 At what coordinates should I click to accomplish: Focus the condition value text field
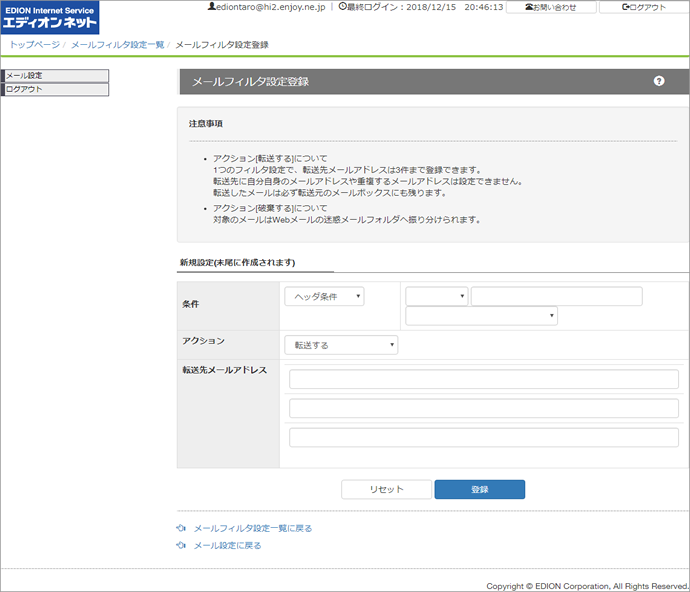tap(556, 296)
